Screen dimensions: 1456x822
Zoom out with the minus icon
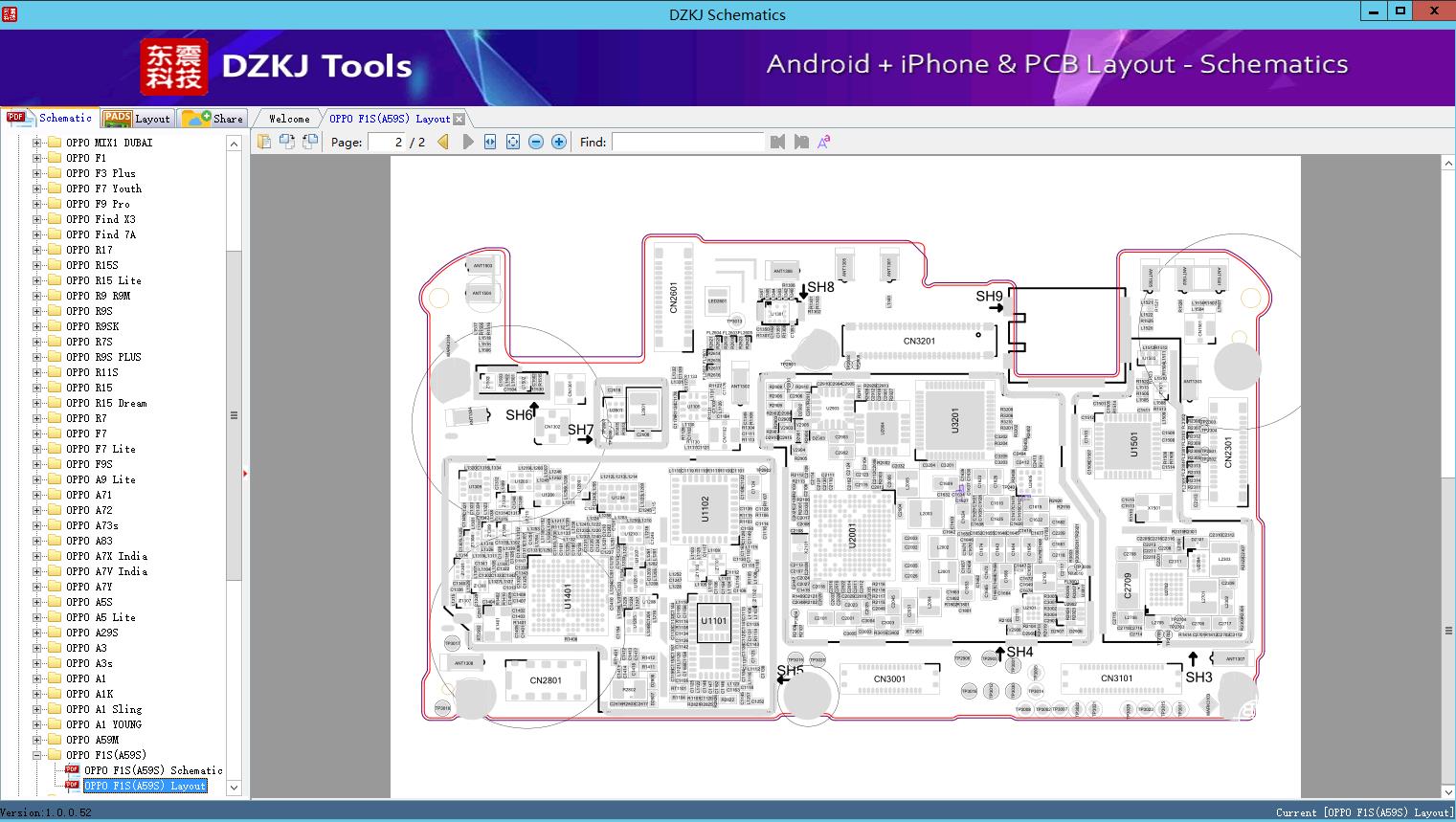pos(536,142)
